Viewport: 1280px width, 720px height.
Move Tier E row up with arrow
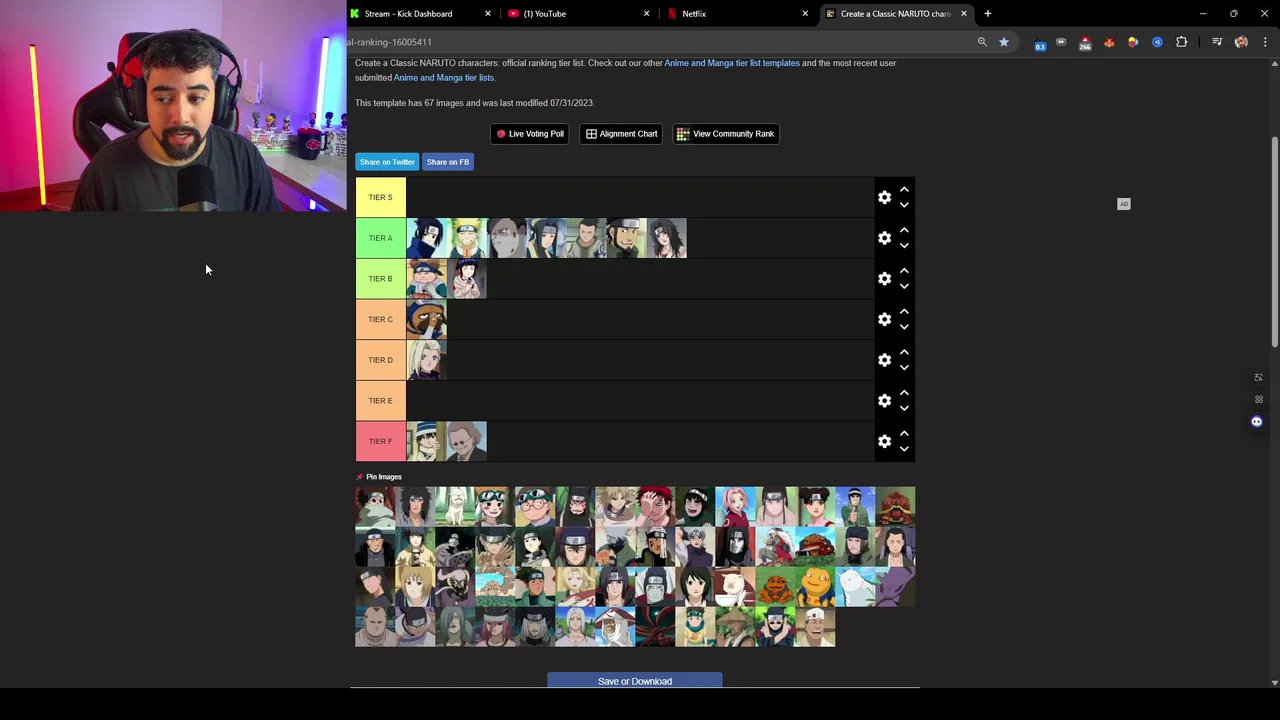point(904,393)
